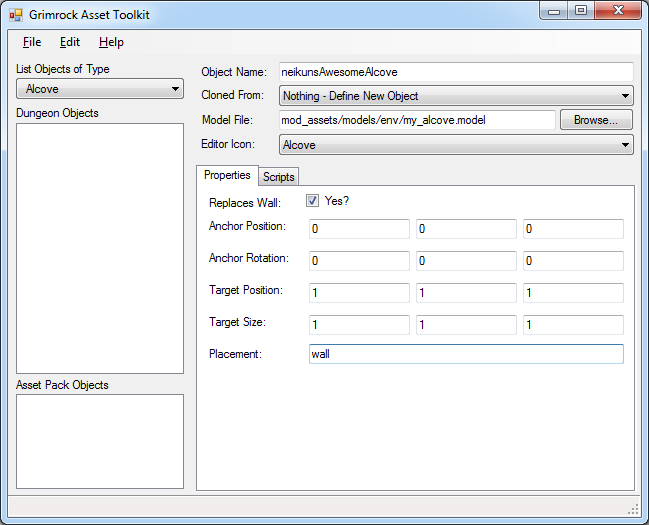Click the Browse button for model file
The width and height of the screenshot is (649, 525).
pos(596,120)
